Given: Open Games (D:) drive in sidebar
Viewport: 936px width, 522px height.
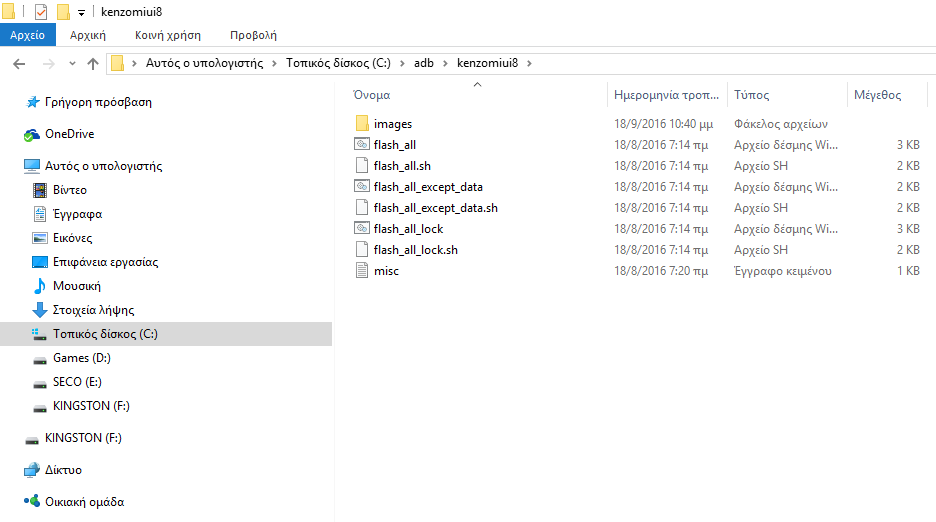Looking at the screenshot, I should [x=81, y=358].
